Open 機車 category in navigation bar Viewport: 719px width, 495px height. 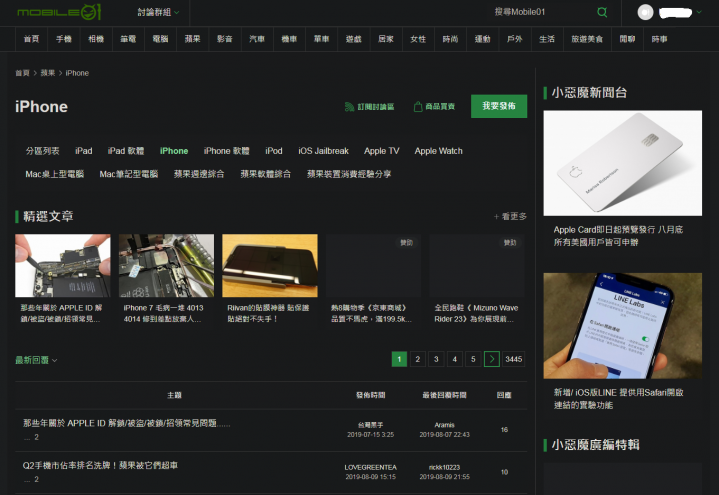[x=289, y=39]
